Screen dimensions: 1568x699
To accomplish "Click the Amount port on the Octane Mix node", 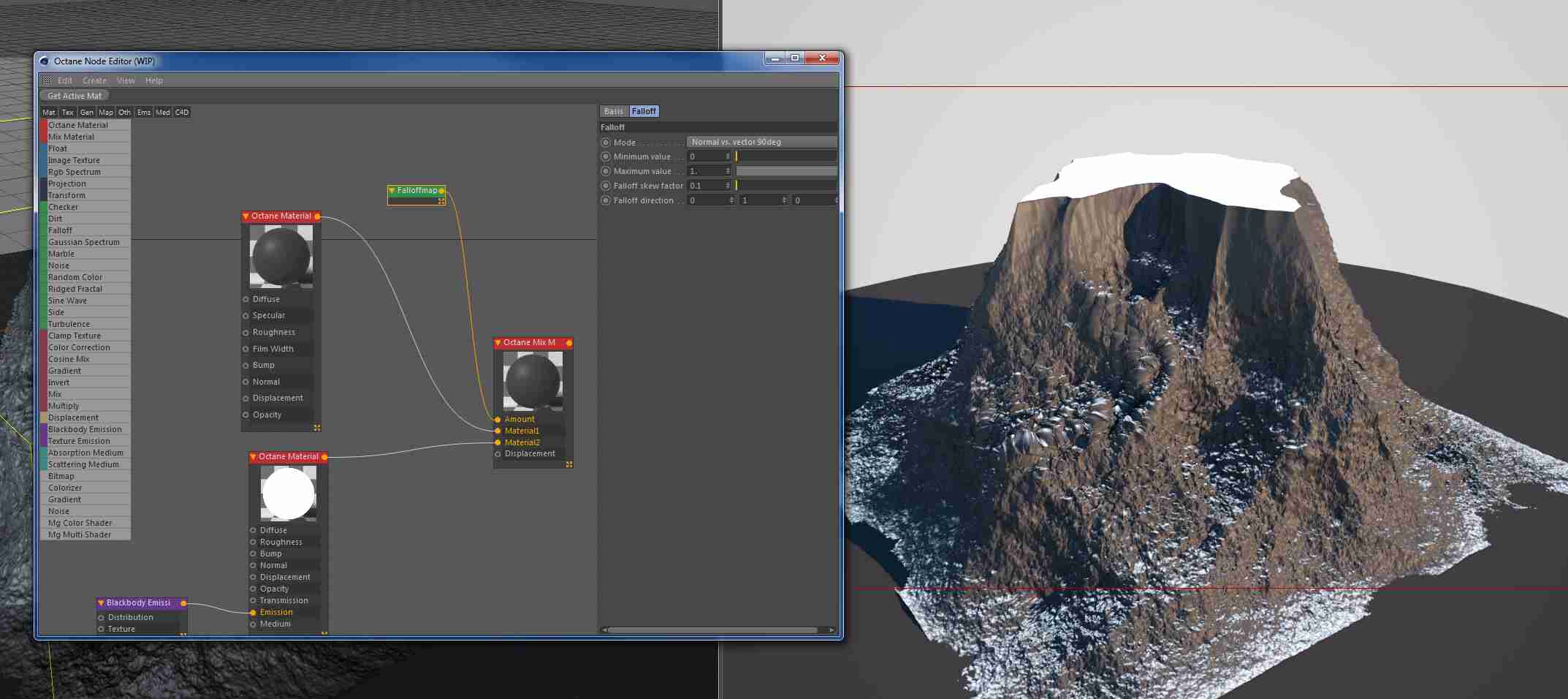I will click(498, 420).
